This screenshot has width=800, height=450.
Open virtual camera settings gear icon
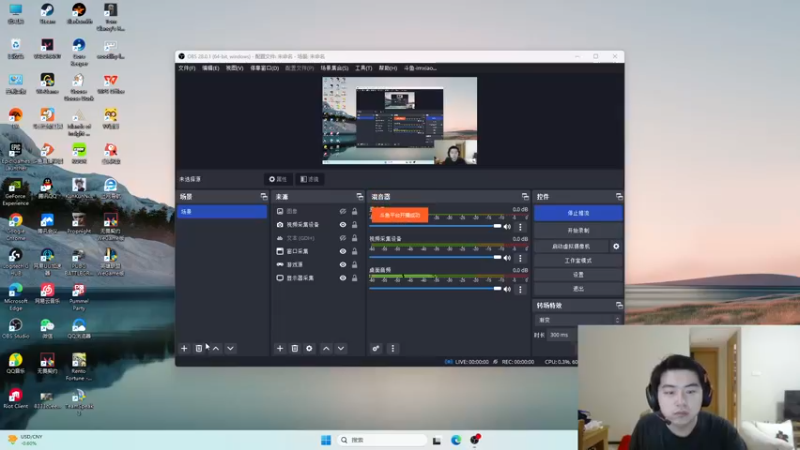(616, 246)
